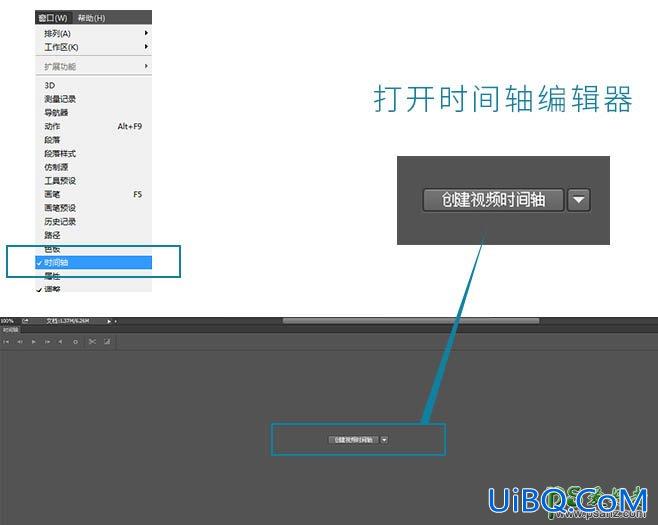Open the transition icon in timeline toolbar
The width and height of the screenshot is (658, 525).
click(x=107, y=342)
